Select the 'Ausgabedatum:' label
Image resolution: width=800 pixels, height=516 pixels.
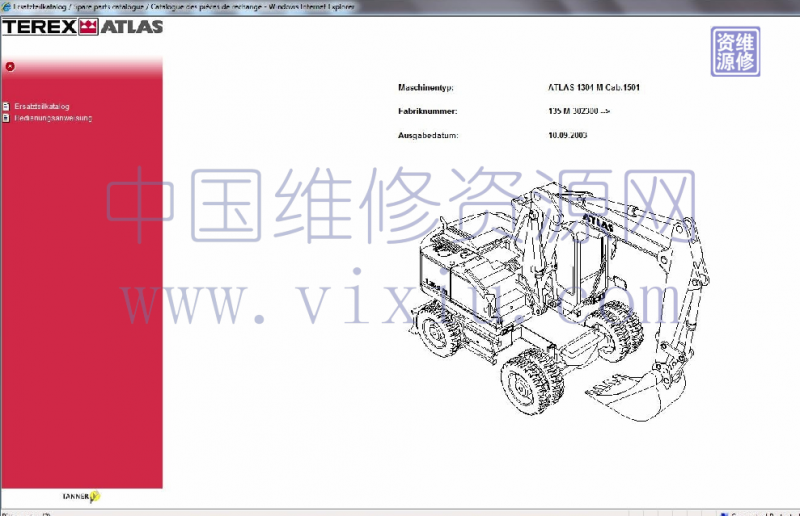428,135
